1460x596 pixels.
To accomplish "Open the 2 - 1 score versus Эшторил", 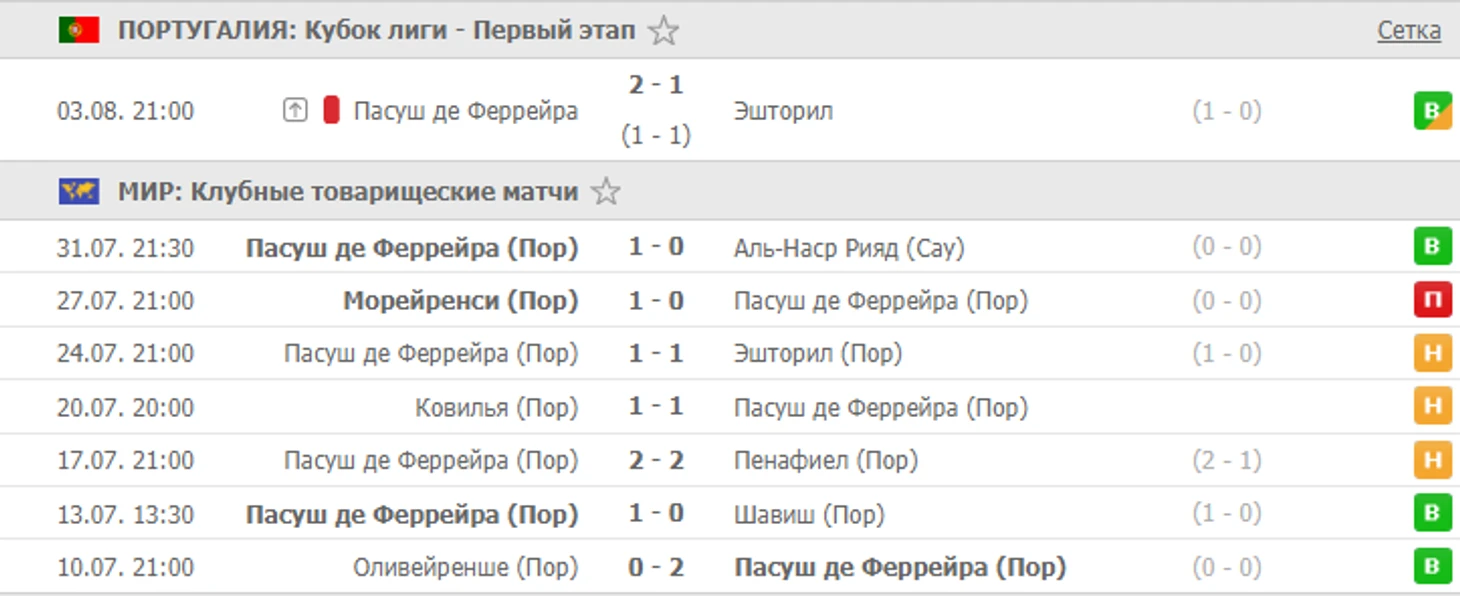I will pos(656,85).
